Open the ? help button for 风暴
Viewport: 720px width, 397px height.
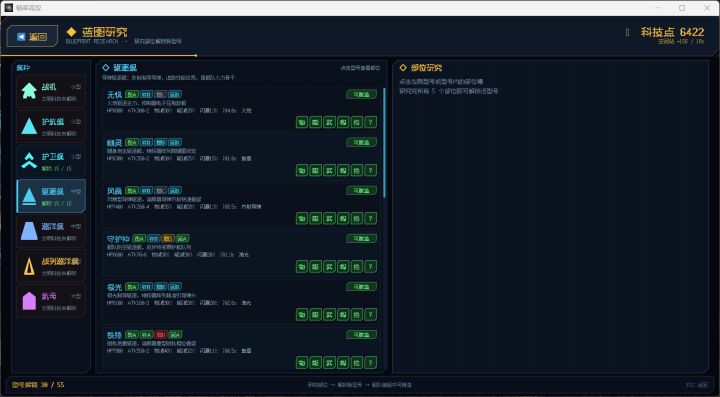(x=371, y=218)
